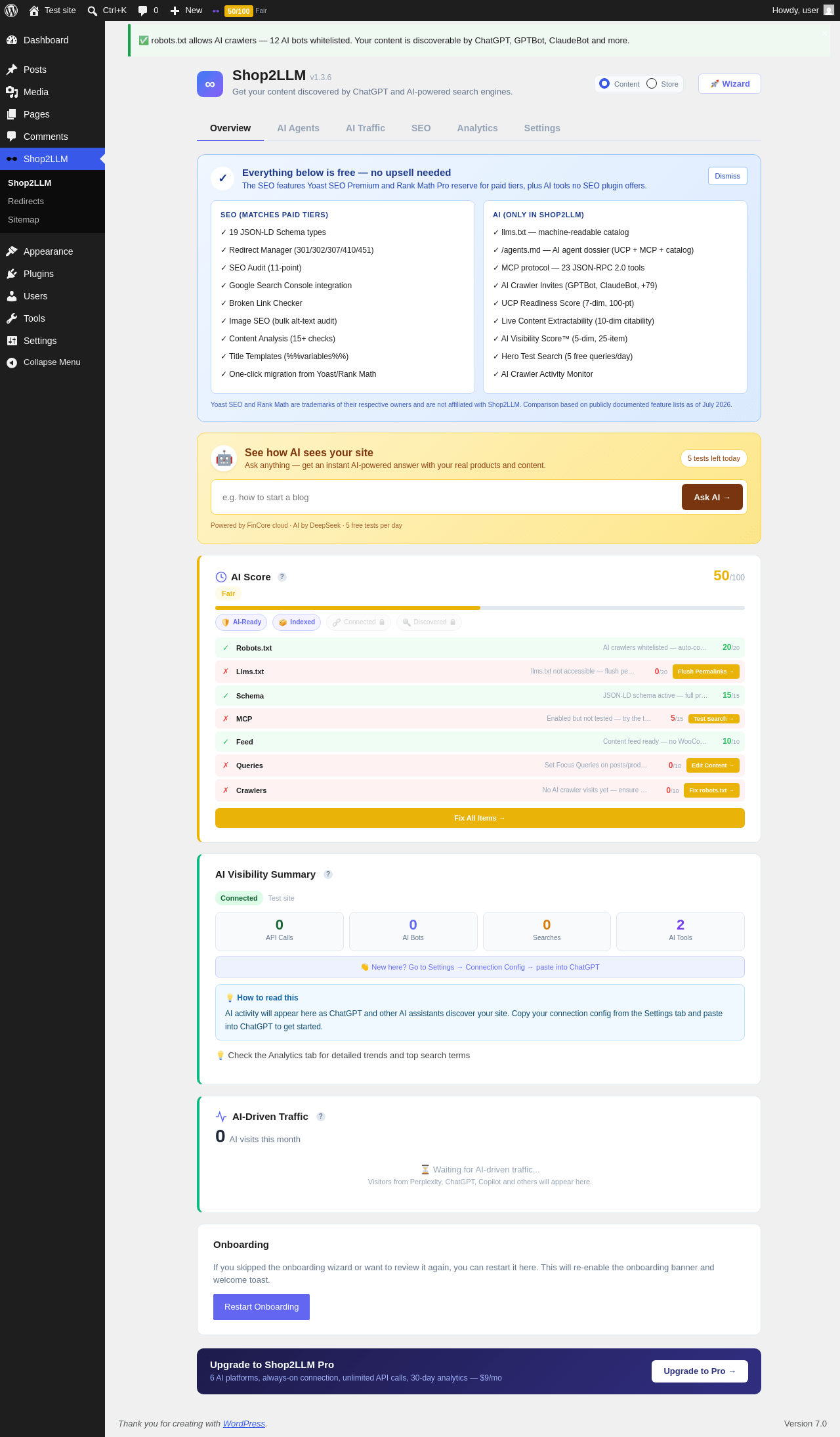Click the robot icon in AI test card
Viewport: 840px width, 1437px height.
[x=224, y=458]
